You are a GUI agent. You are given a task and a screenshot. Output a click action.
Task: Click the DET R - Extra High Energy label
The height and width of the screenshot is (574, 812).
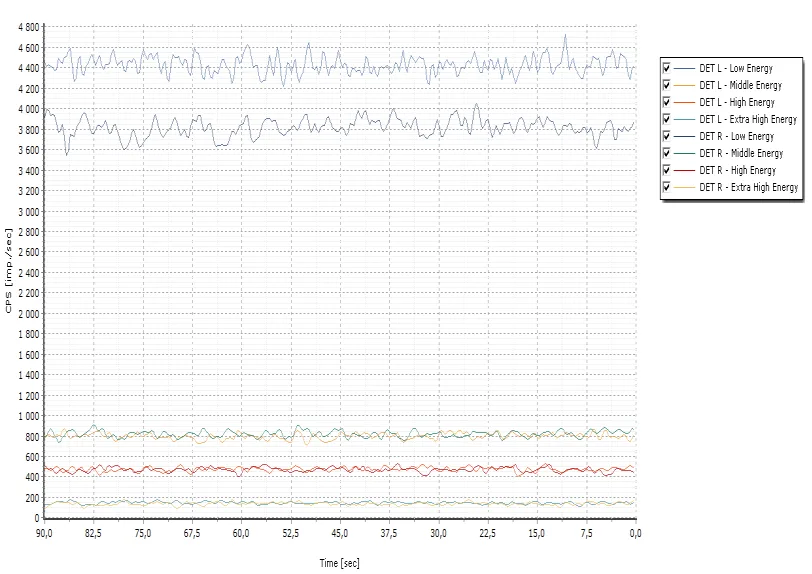(x=749, y=188)
